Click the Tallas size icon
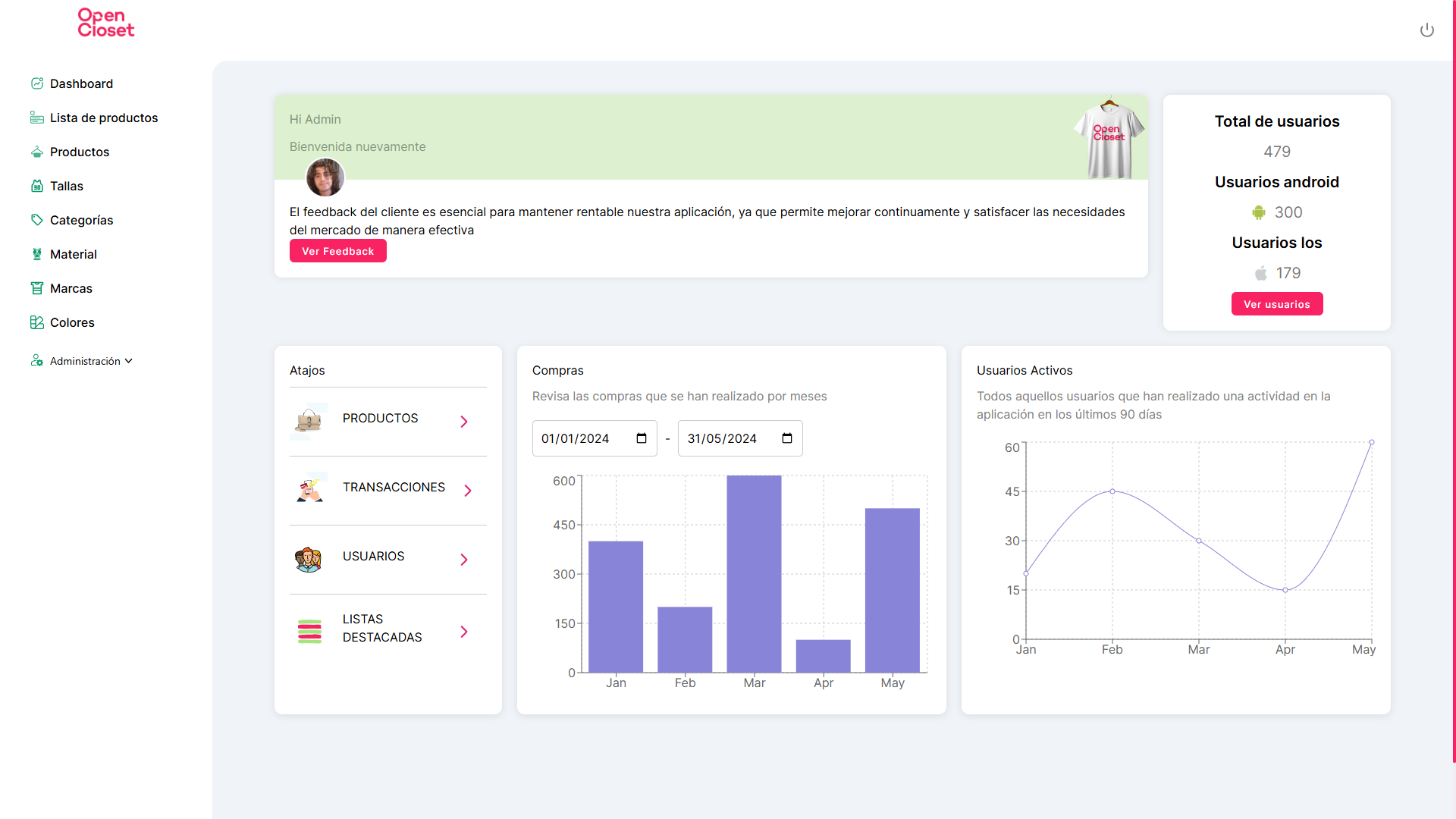Screen dimensions: 1456x819 (x=36, y=186)
